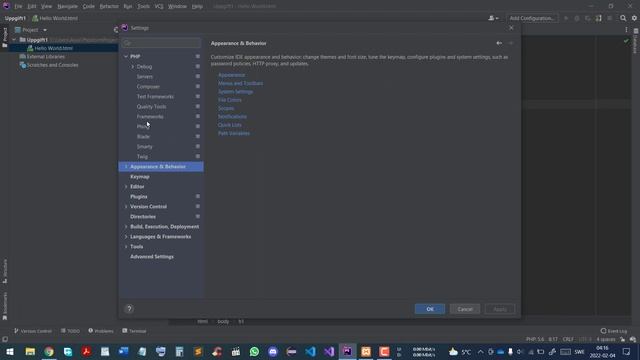
Task: Click the project-level marker beside Version Control
Action: click(x=198, y=207)
